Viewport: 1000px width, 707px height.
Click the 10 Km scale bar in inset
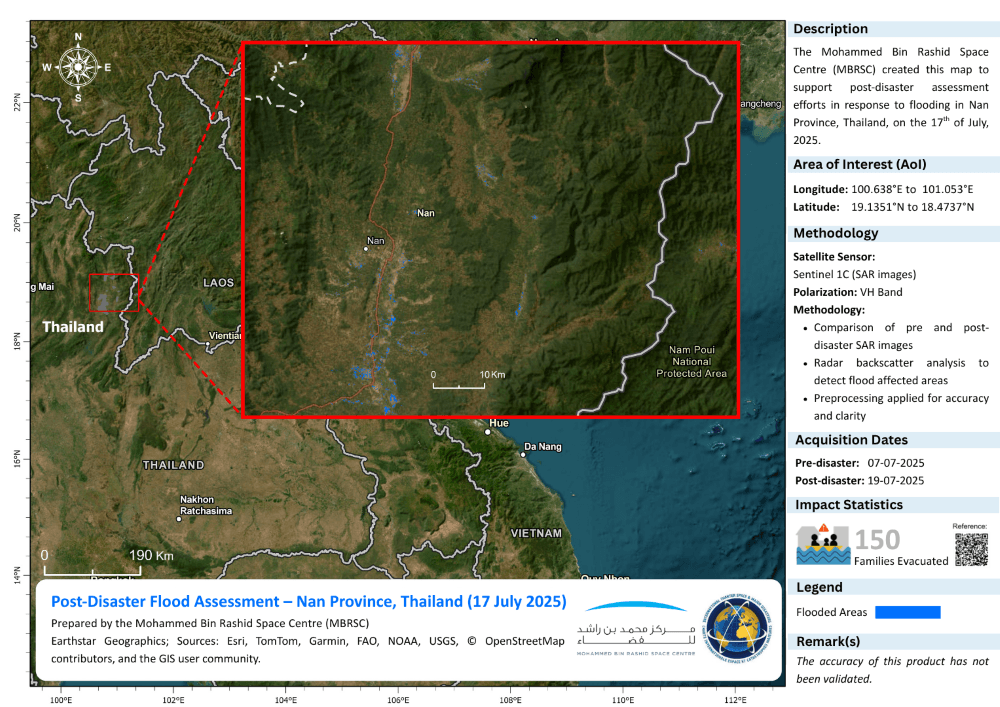(x=459, y=383)
